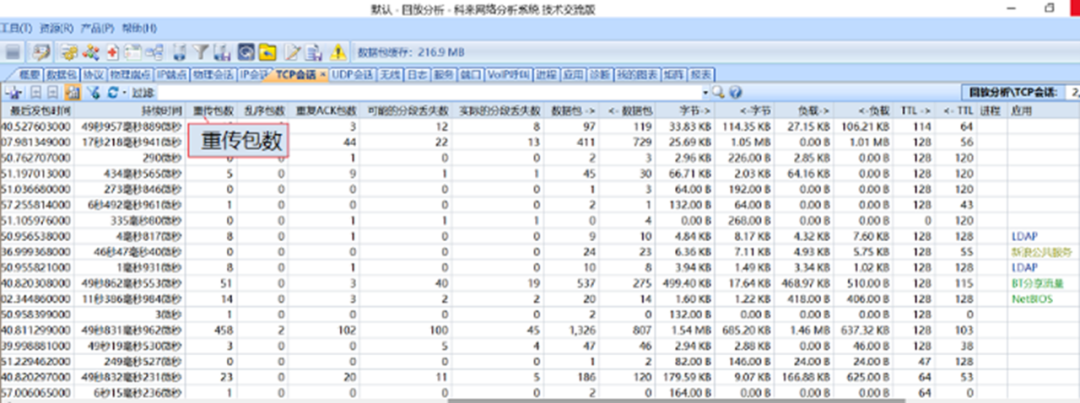
Task: Sort by 重传包数 column header
Action: click(x=213, y=110)
